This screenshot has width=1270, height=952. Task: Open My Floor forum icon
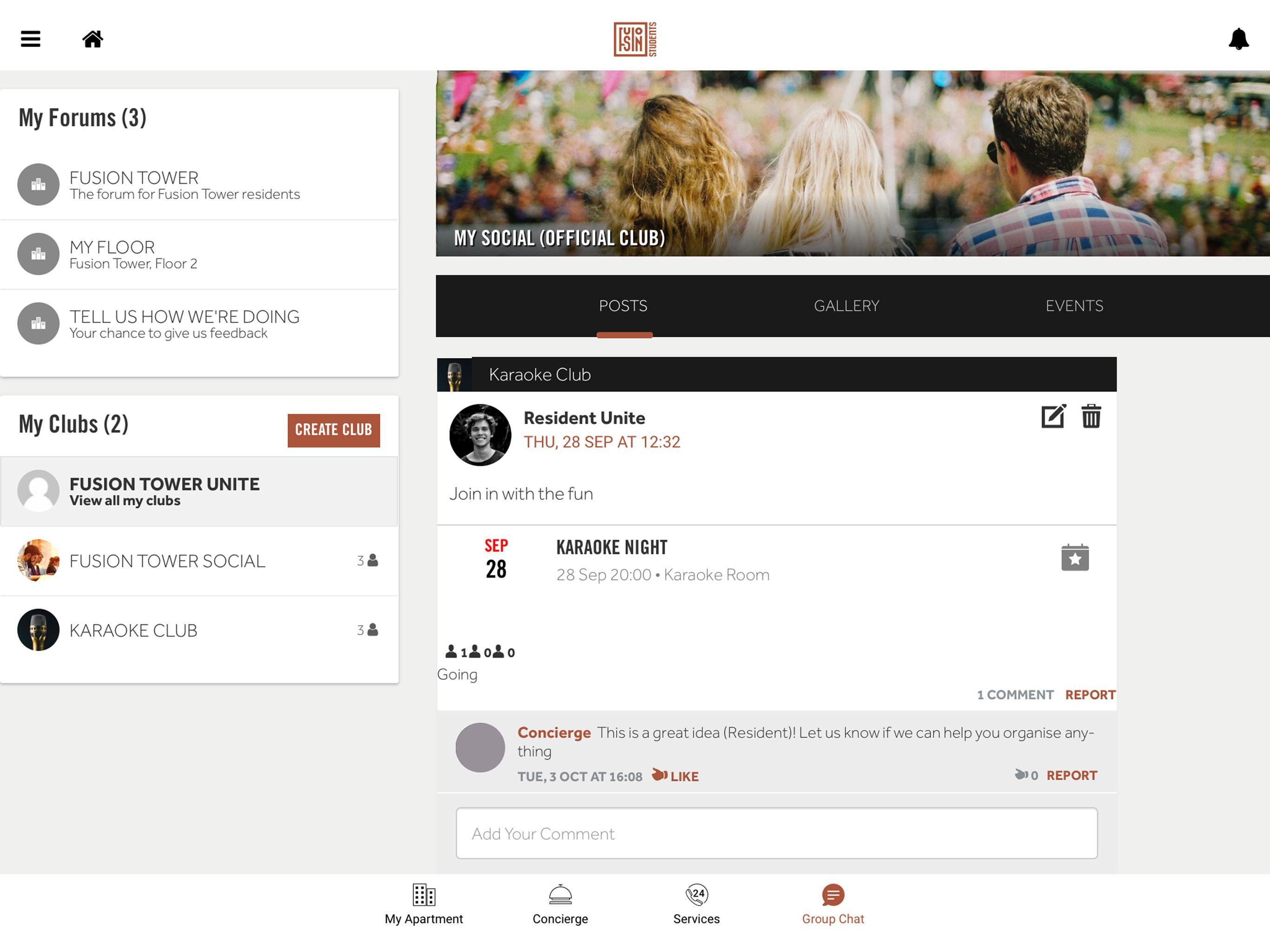tap(39, 254)
